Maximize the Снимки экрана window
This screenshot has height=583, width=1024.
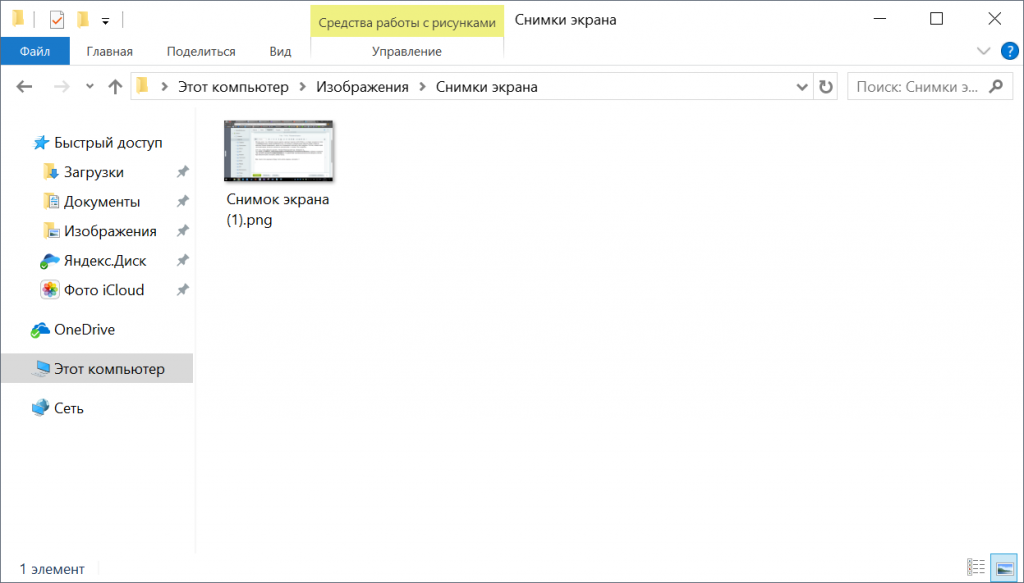[x=936, y=19]
